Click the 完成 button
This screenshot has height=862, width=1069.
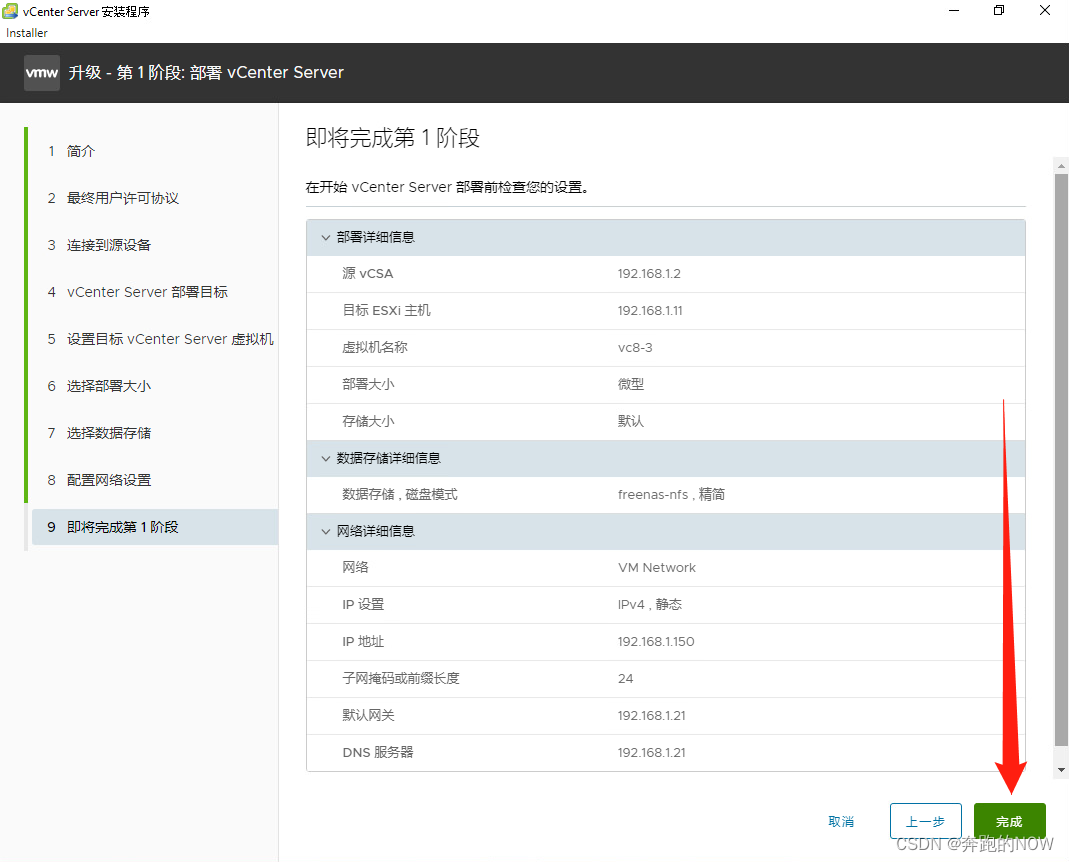(1009, 821)
